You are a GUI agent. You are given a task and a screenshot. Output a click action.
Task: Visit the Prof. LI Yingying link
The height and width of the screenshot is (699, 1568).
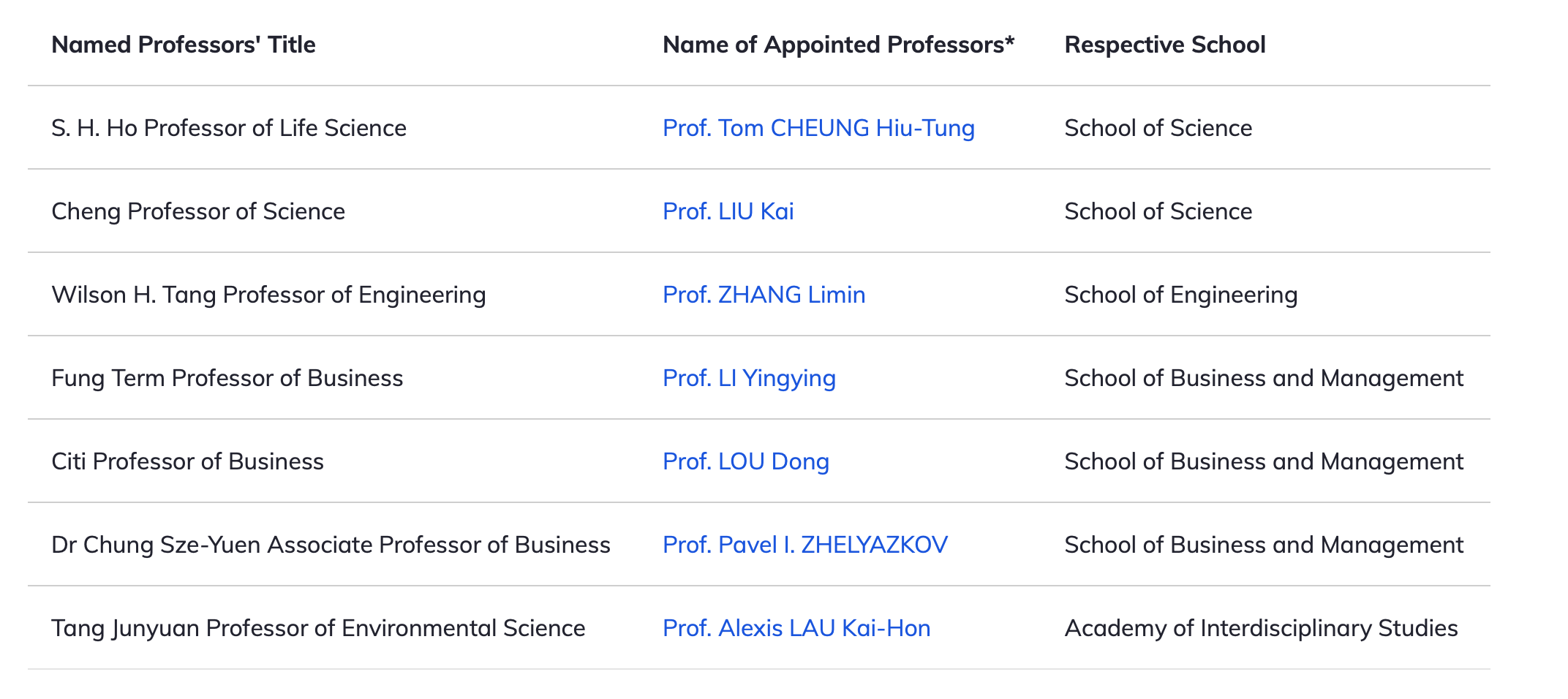click(x=749, y=378)
